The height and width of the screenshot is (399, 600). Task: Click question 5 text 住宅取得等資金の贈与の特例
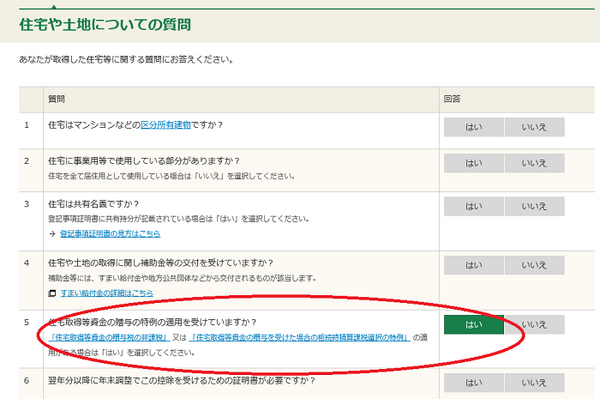(152, 322)
